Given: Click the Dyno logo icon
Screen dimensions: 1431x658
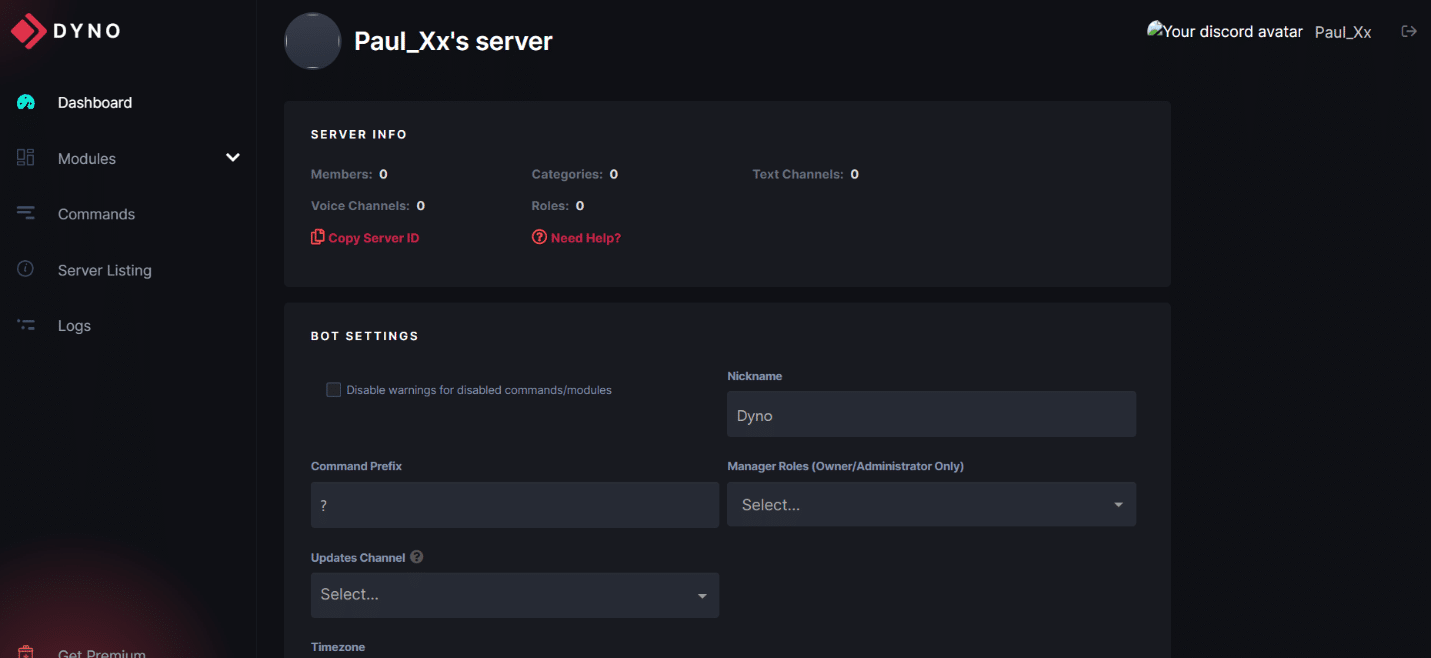Looking at the screenshot, I should click(28, 31).
